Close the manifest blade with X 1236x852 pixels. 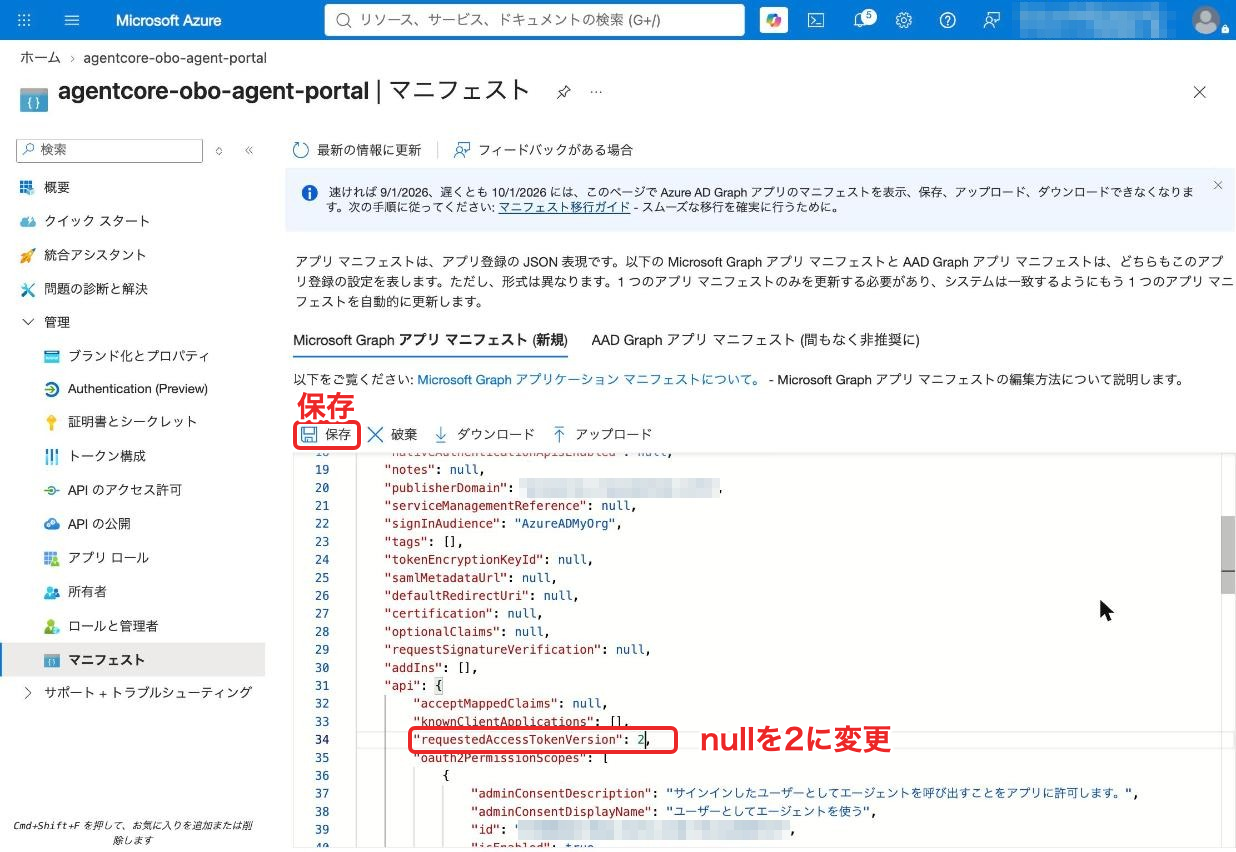[x=1200, y=92]
